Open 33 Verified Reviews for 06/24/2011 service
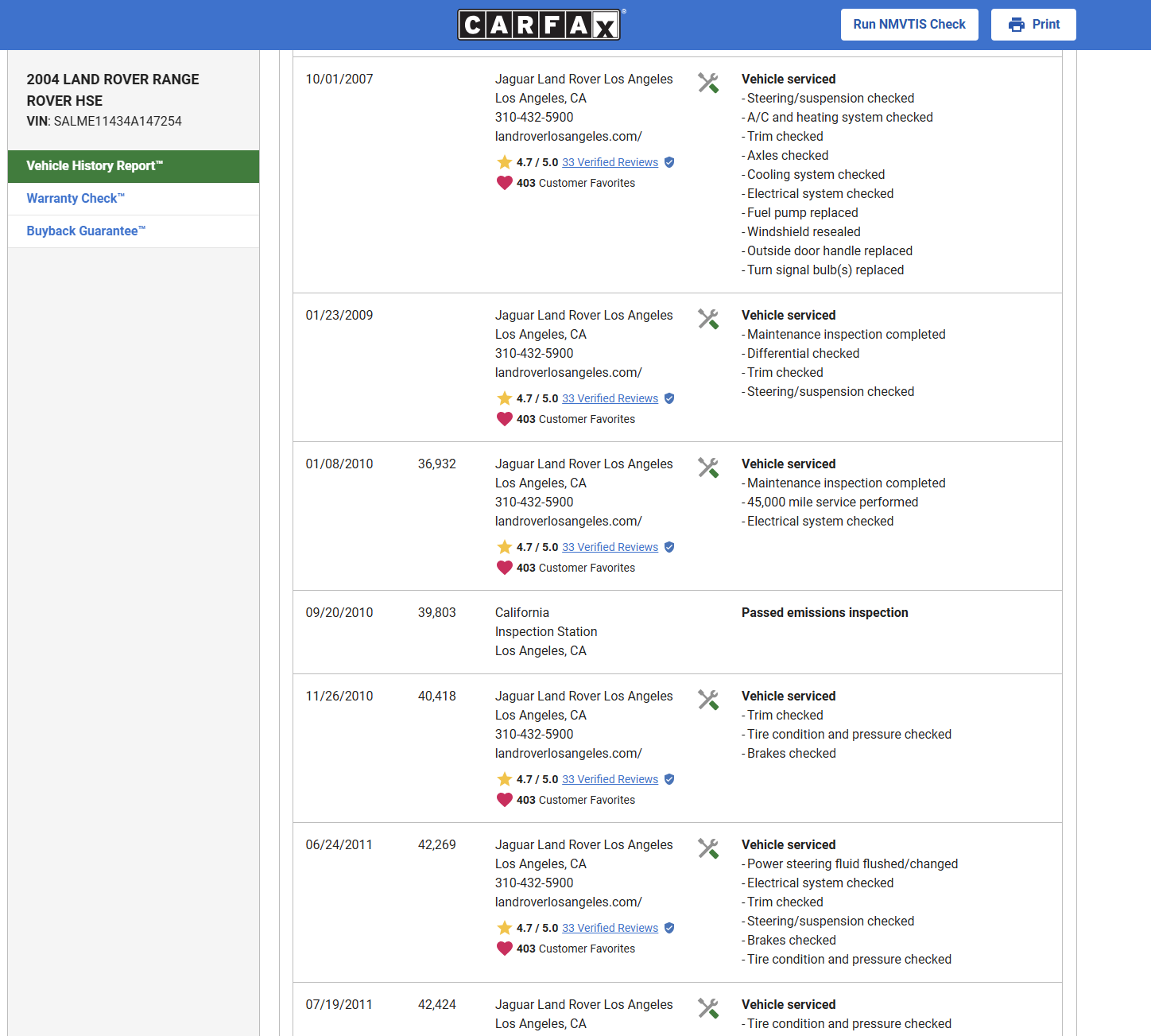This screenshot has height=1036, width=1151. 610,928
